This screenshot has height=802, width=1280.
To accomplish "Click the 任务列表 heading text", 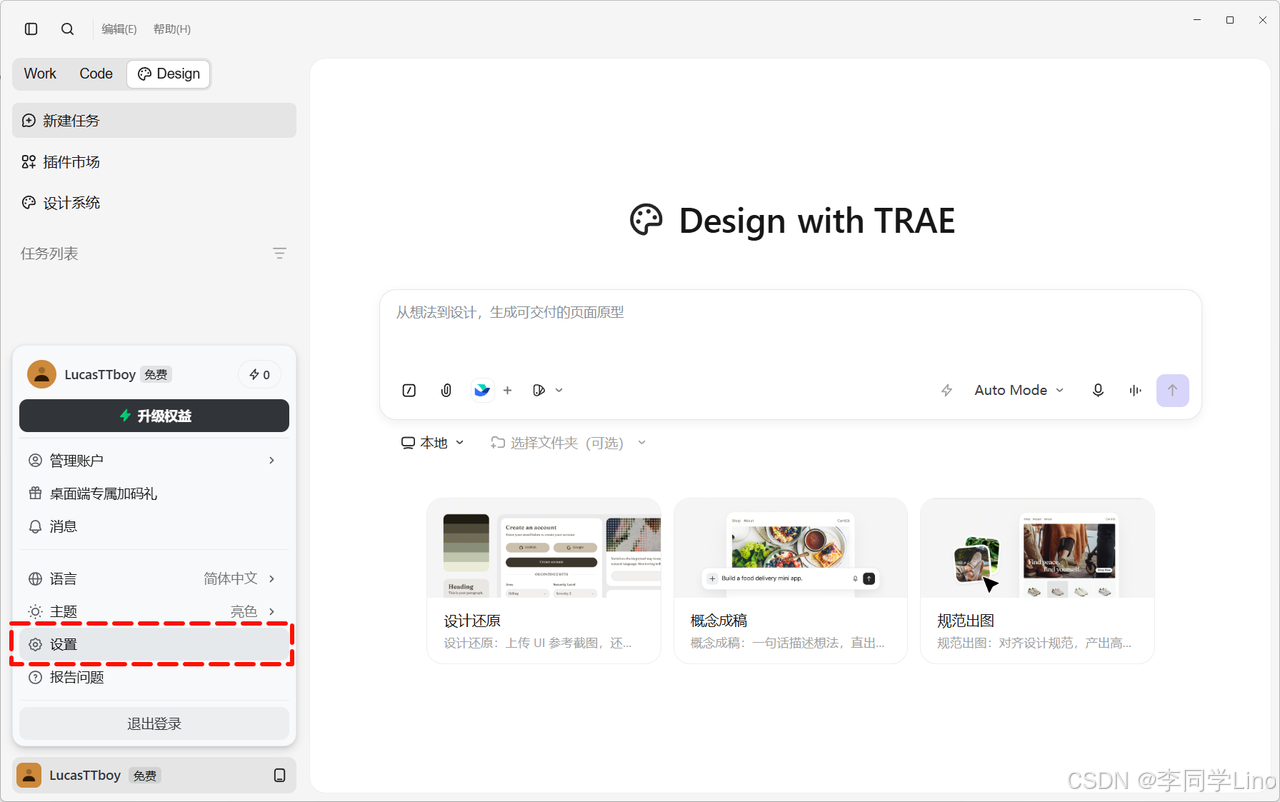I will [49, 254].
